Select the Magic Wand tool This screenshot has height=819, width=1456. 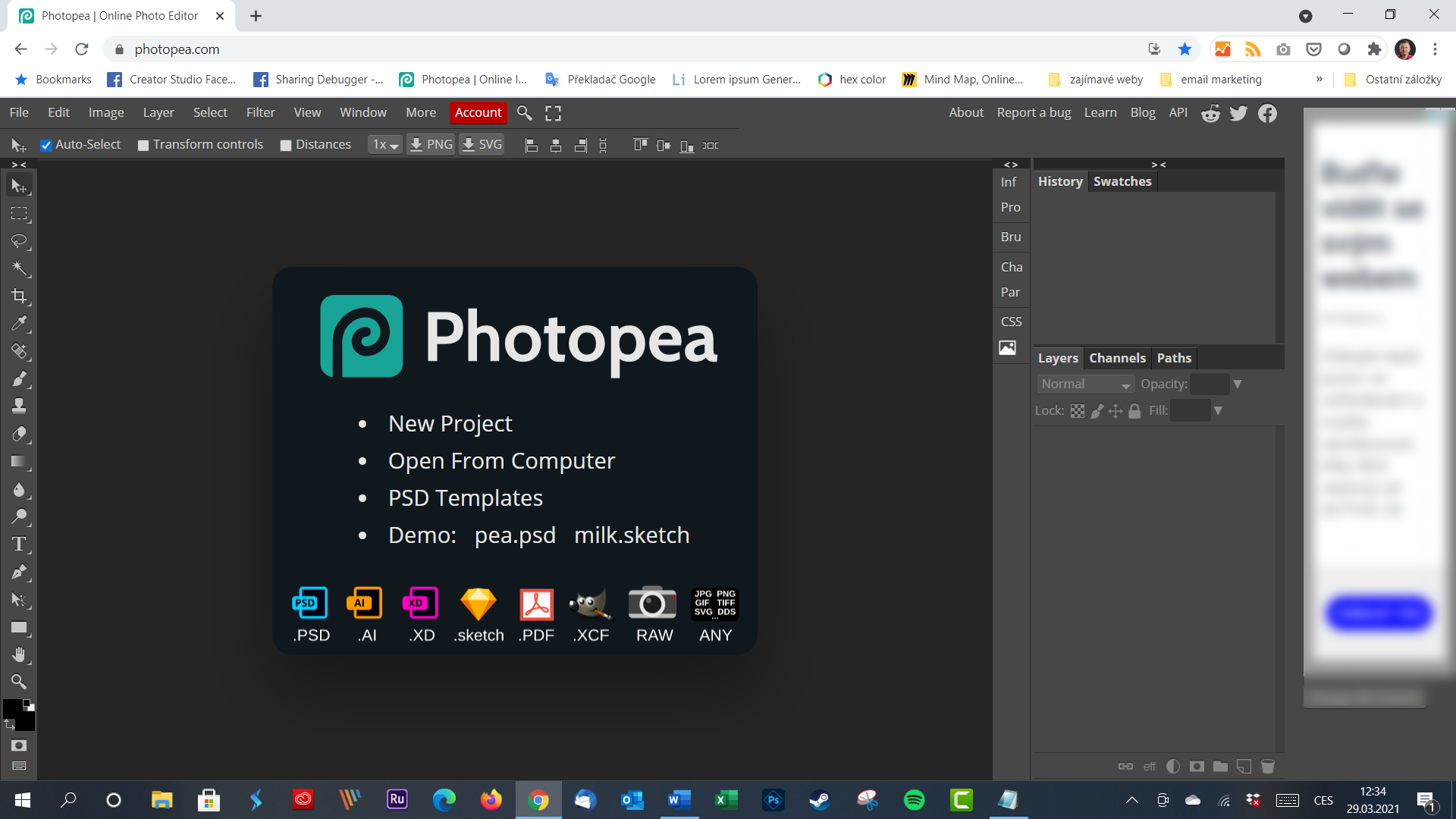[19, 268]
